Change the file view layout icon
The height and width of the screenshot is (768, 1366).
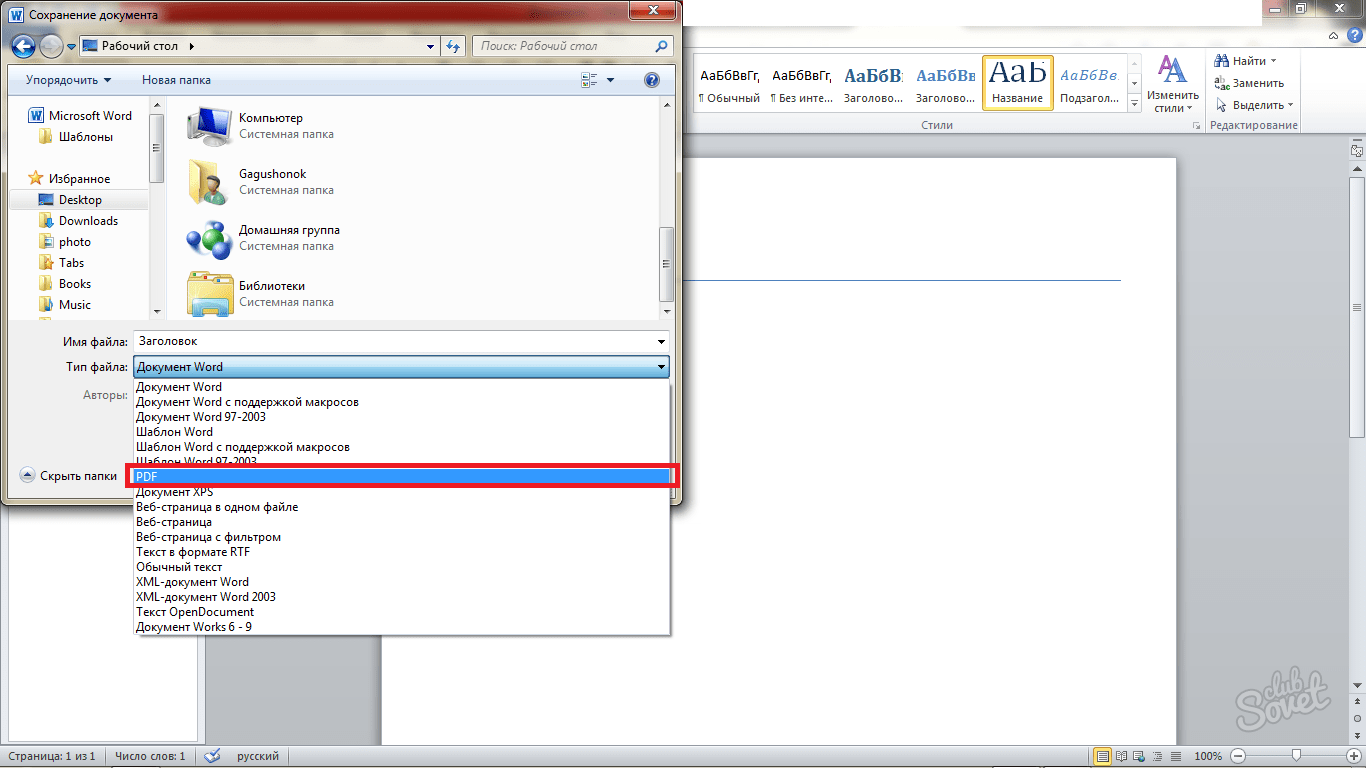click(588, 80)
